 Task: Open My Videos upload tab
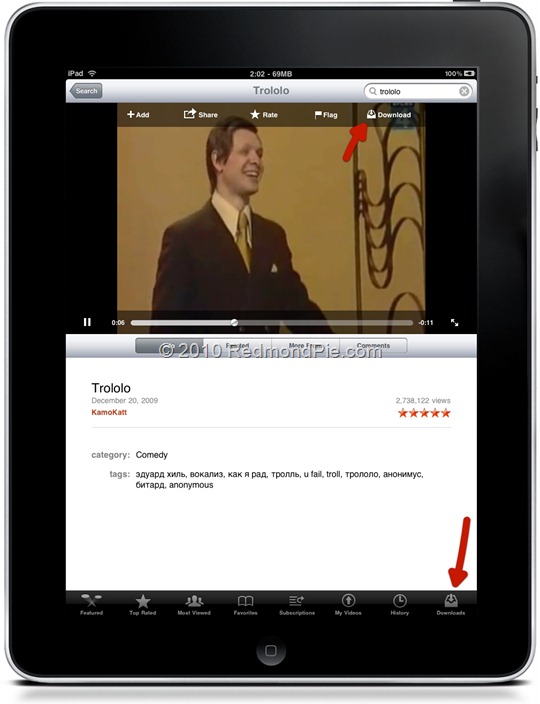(348, 604)
